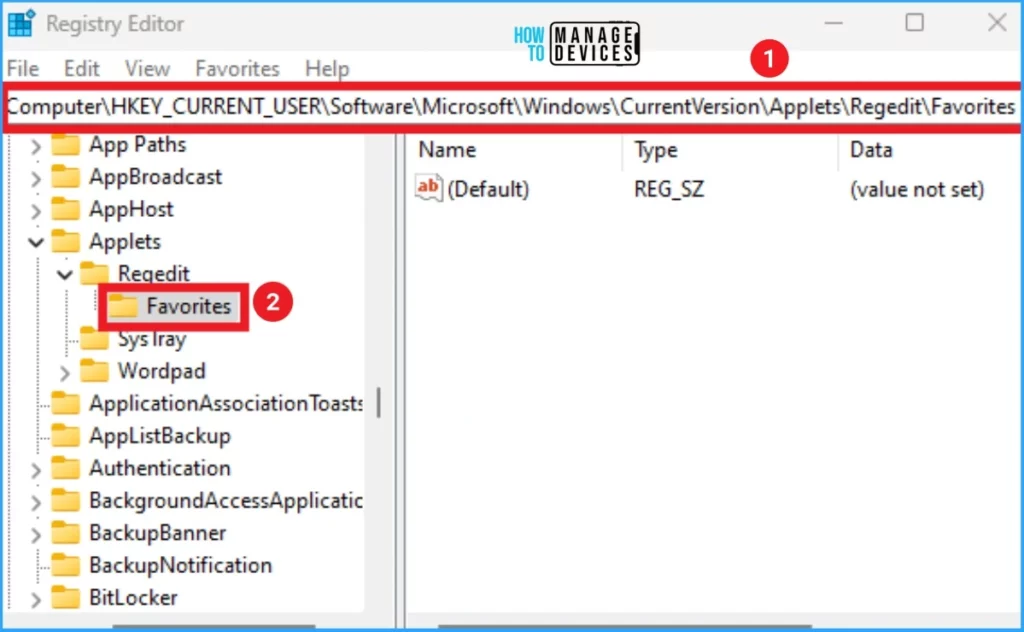Click the BackupBanner folder icon

pos(65,533)
